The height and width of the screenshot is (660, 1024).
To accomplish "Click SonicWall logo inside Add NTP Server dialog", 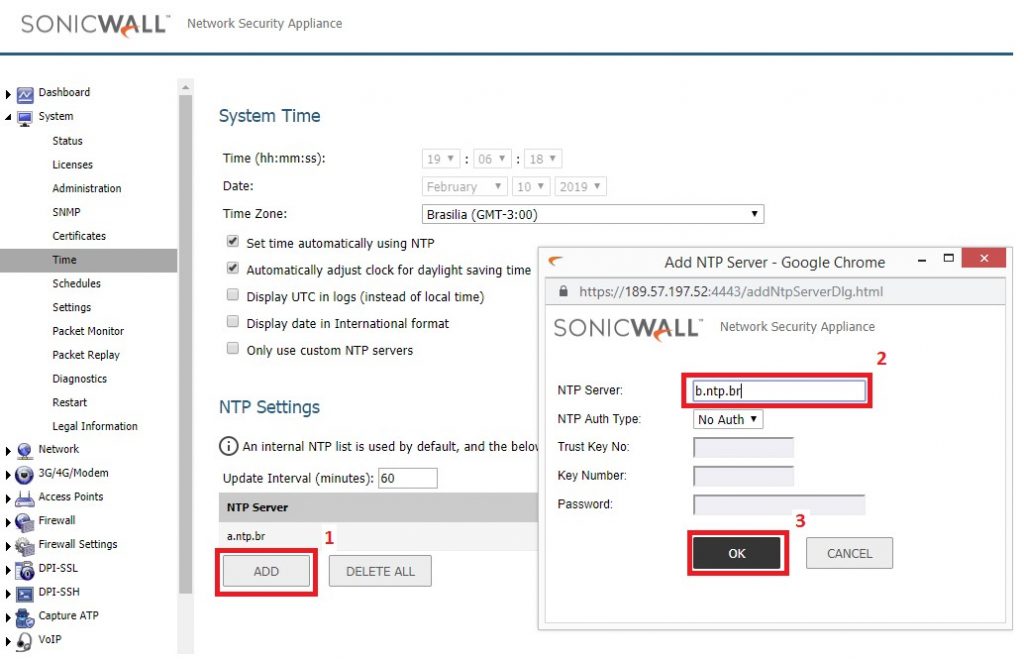I will (628, 328).
